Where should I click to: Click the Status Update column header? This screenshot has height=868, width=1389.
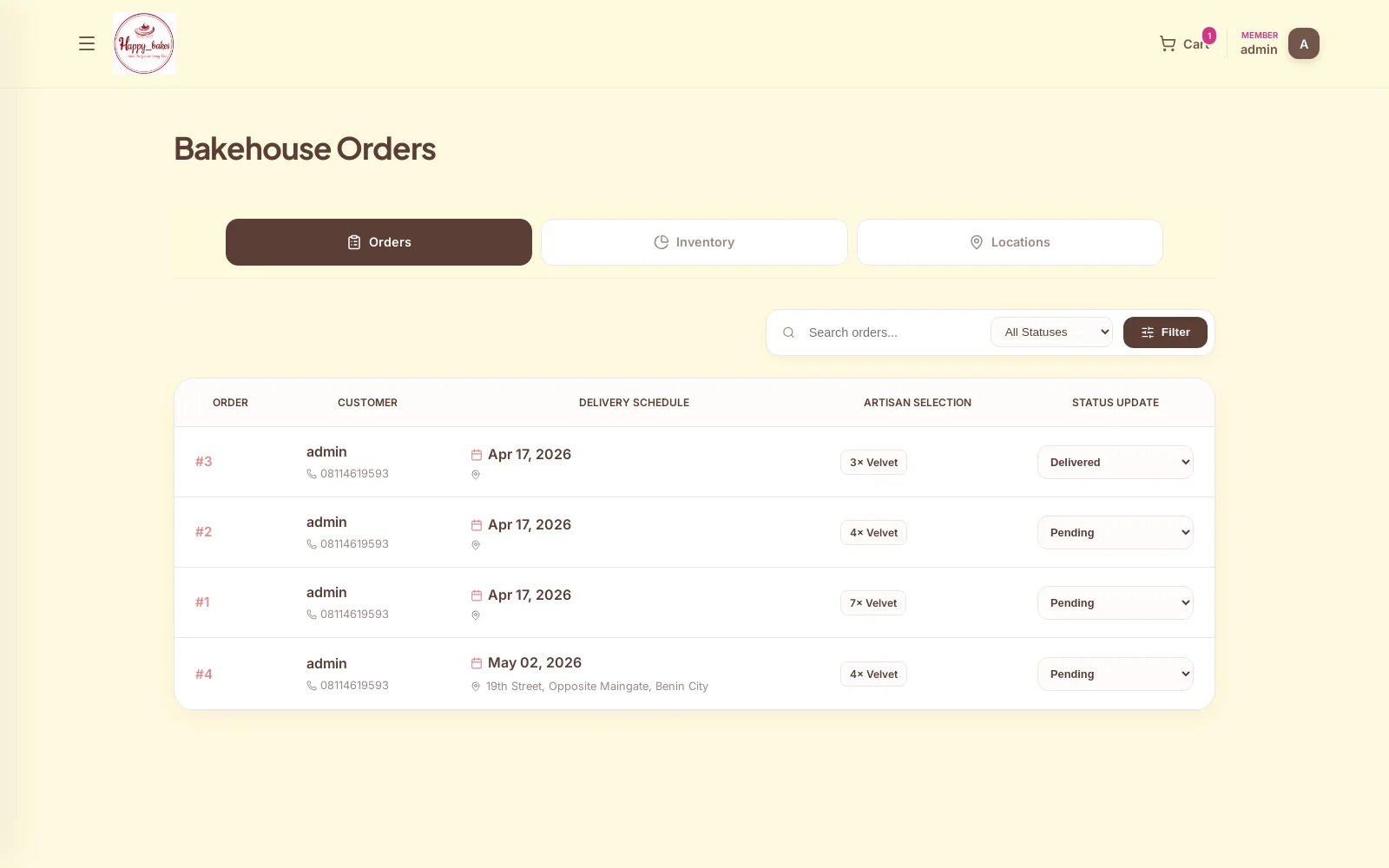coord(1116,403)
